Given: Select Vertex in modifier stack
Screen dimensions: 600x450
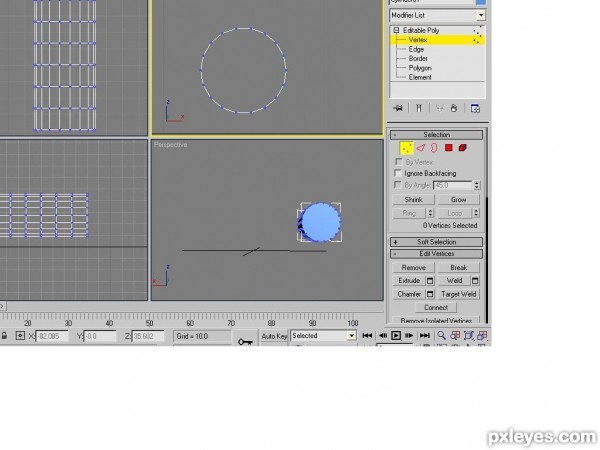Looking at the screenshot, I should (418, 40).
